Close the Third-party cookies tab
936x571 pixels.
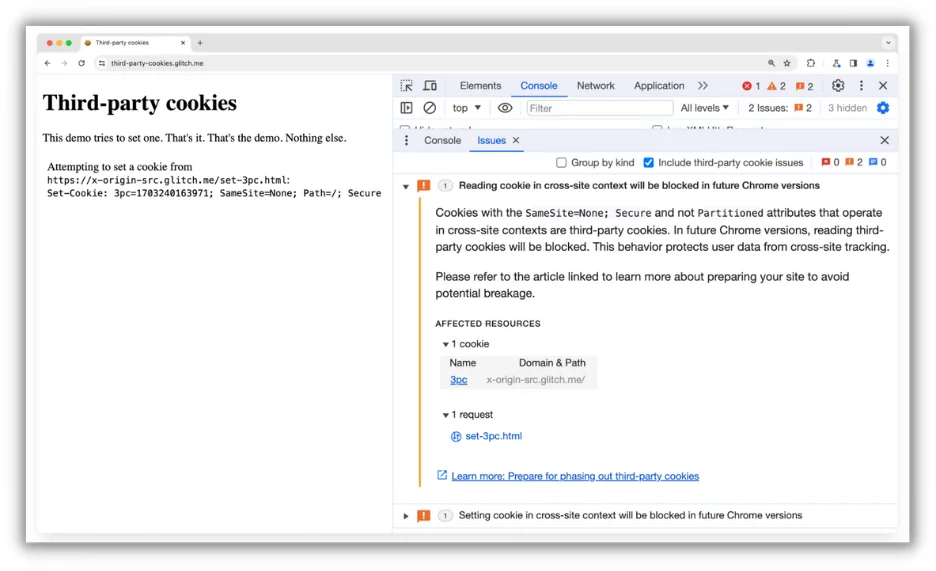coord(183,43)
